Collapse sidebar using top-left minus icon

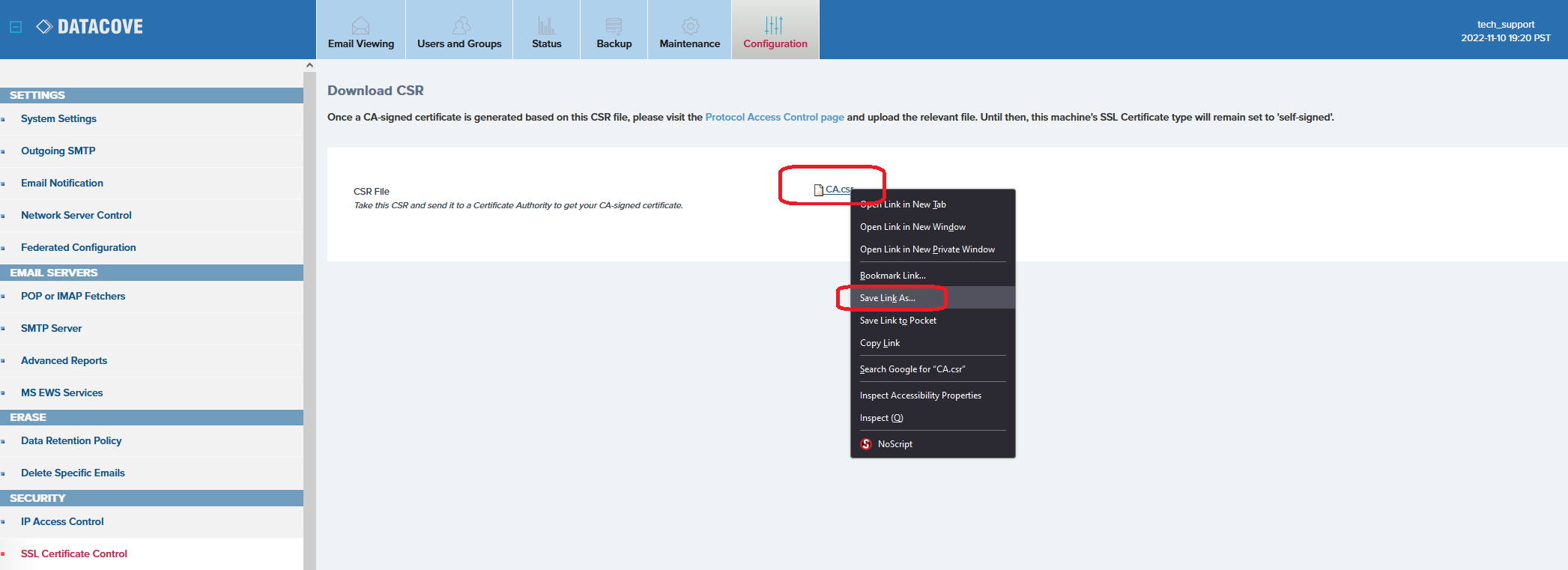click(x=16, y=27)
